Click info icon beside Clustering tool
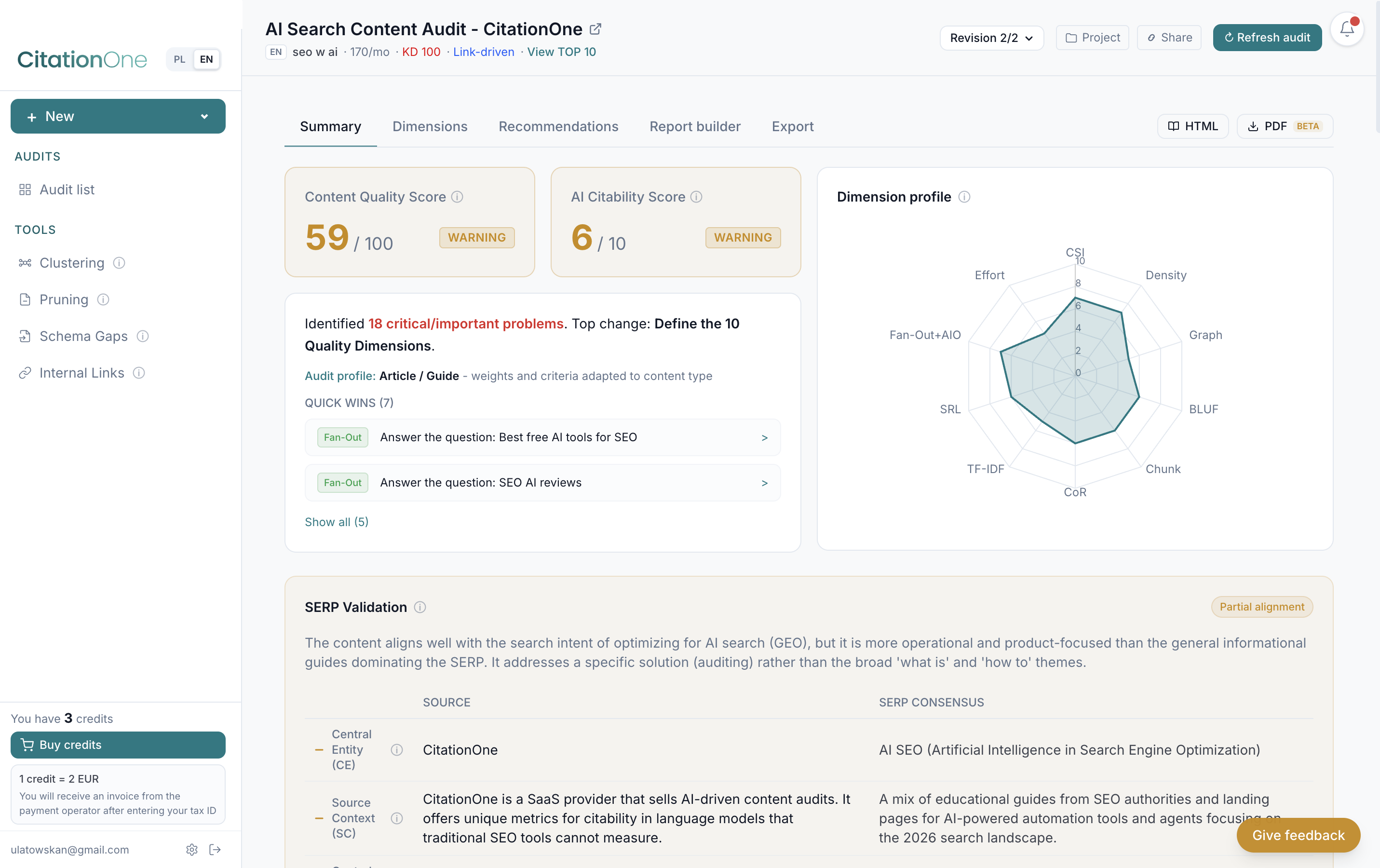This screenshot has width=1380, height=868. (x=119, y=263)
